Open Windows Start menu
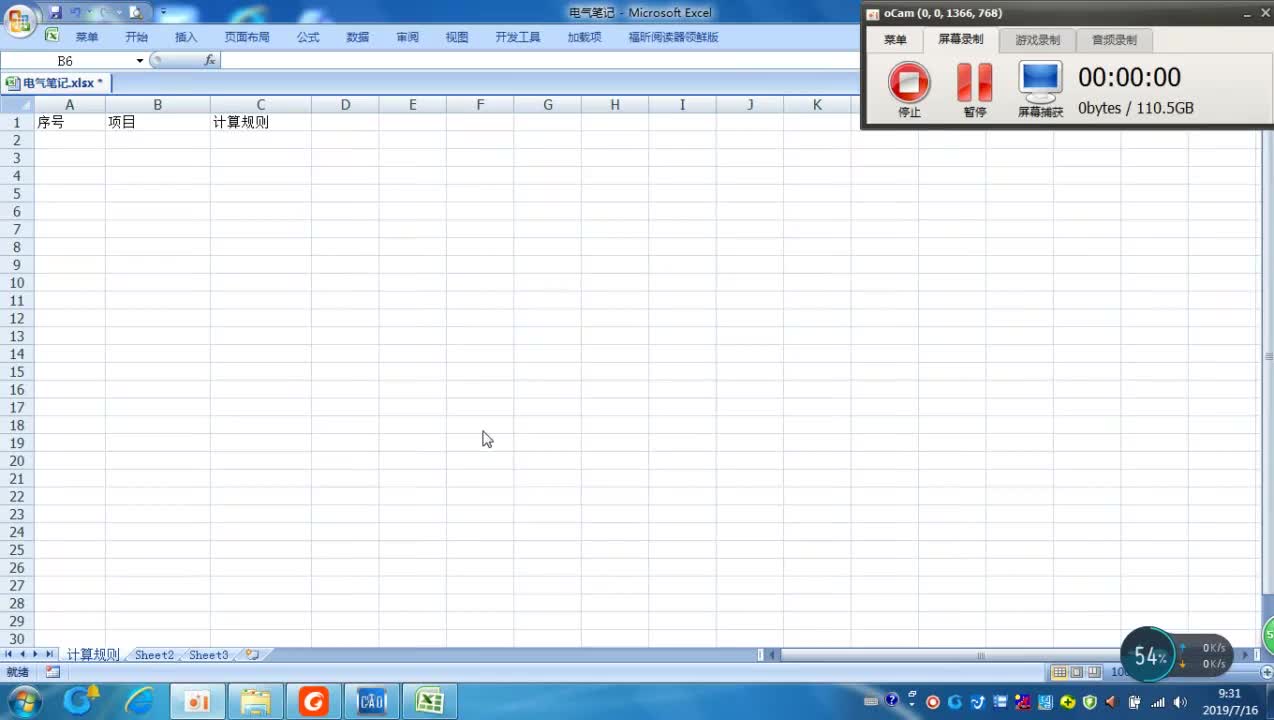 [x=23, y=702]
